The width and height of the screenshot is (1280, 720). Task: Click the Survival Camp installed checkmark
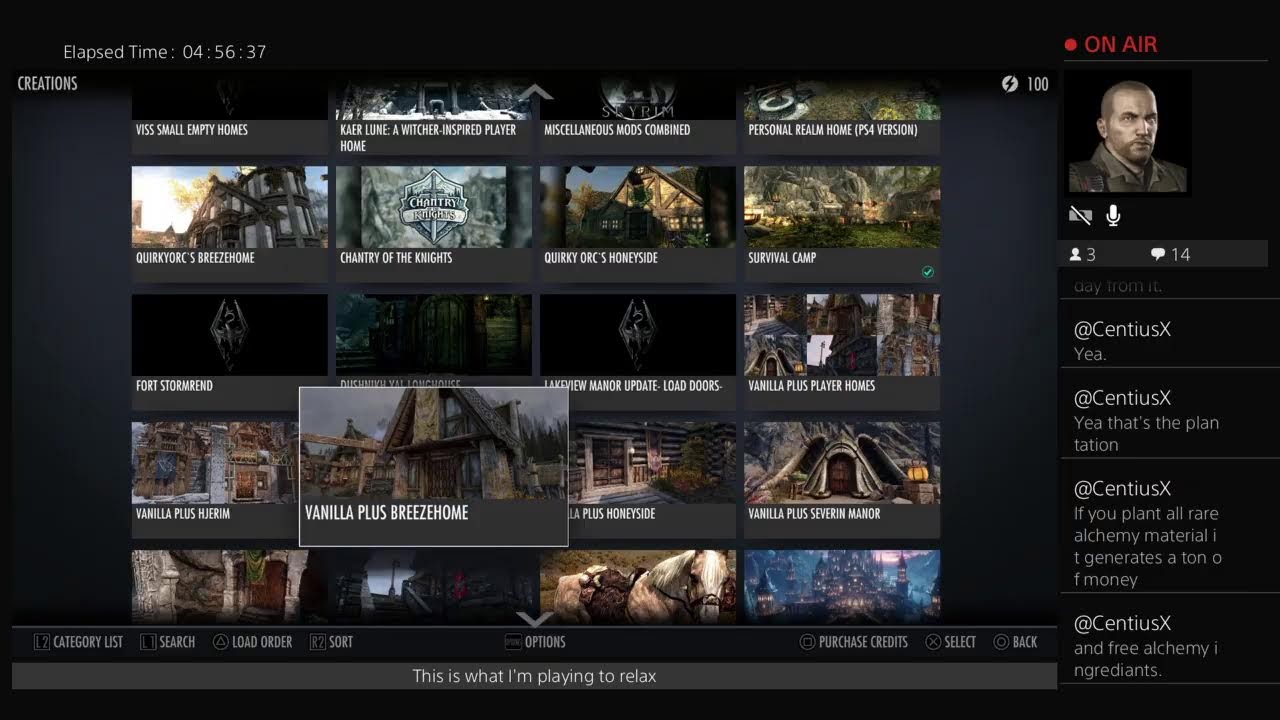coord(928,272)
